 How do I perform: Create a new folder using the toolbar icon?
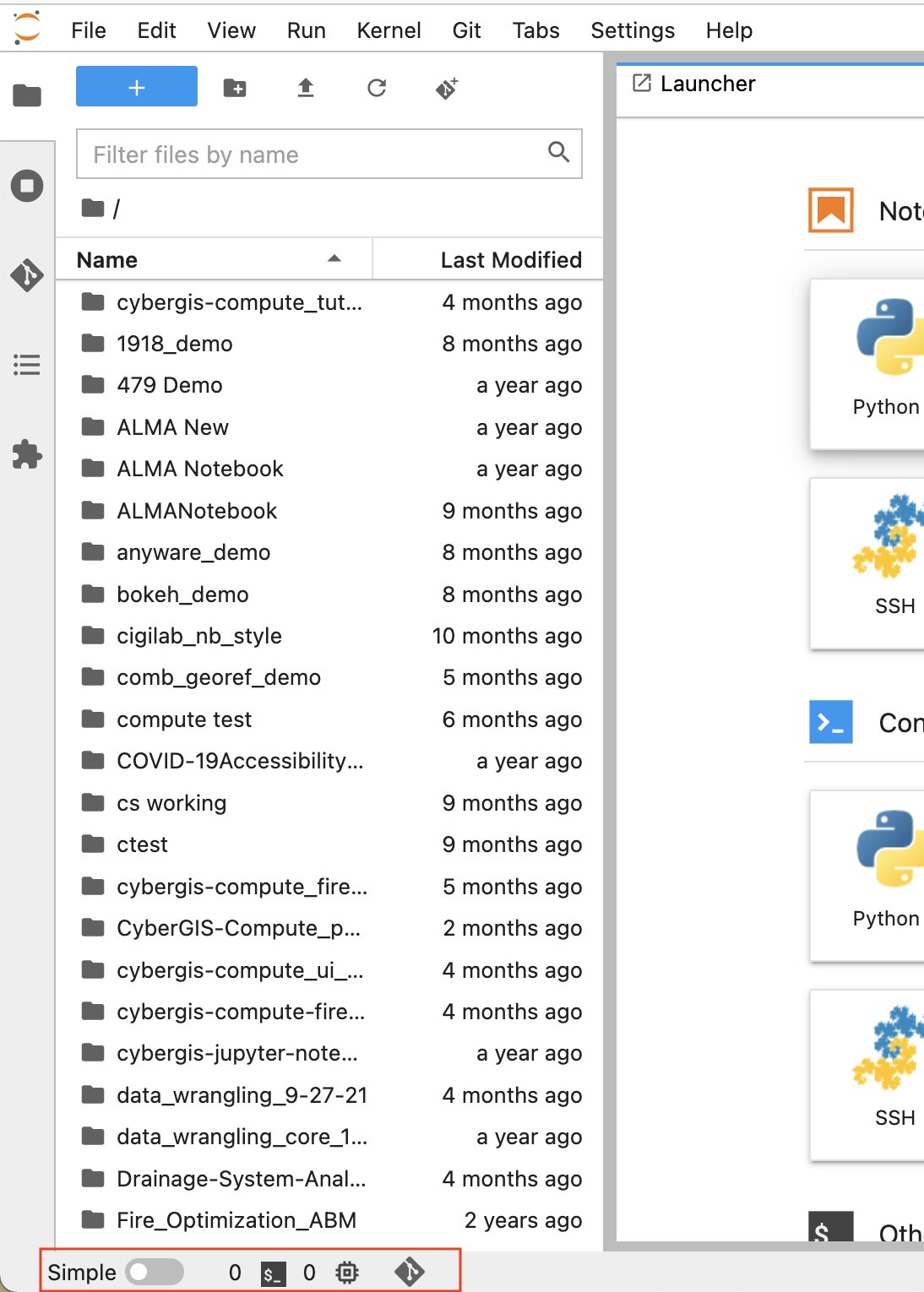coord(235,87)
